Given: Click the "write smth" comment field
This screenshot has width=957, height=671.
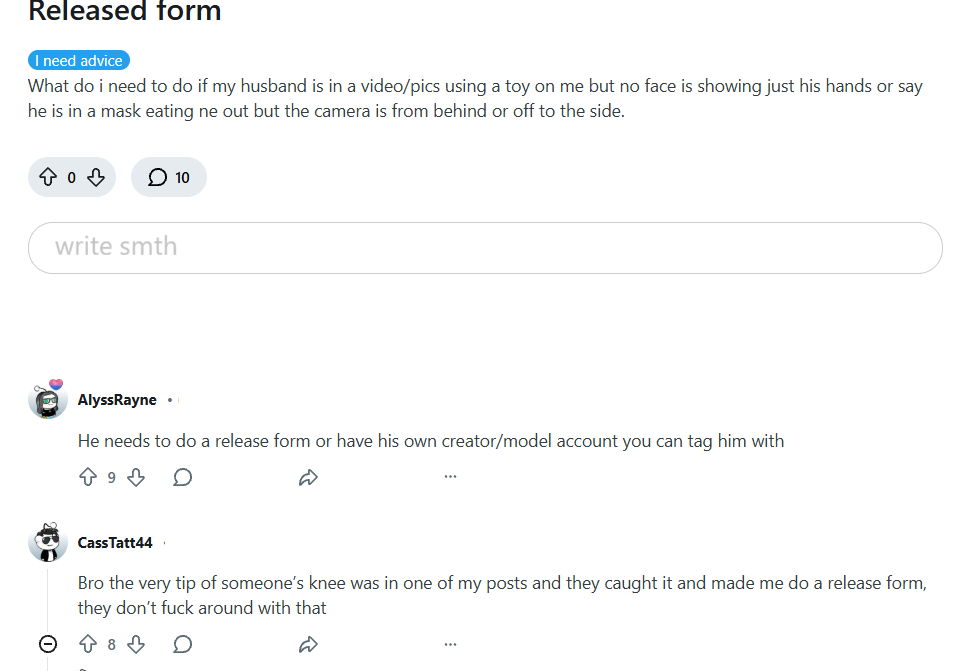Looking at the screenshot, I should click(x=485, y=247).
